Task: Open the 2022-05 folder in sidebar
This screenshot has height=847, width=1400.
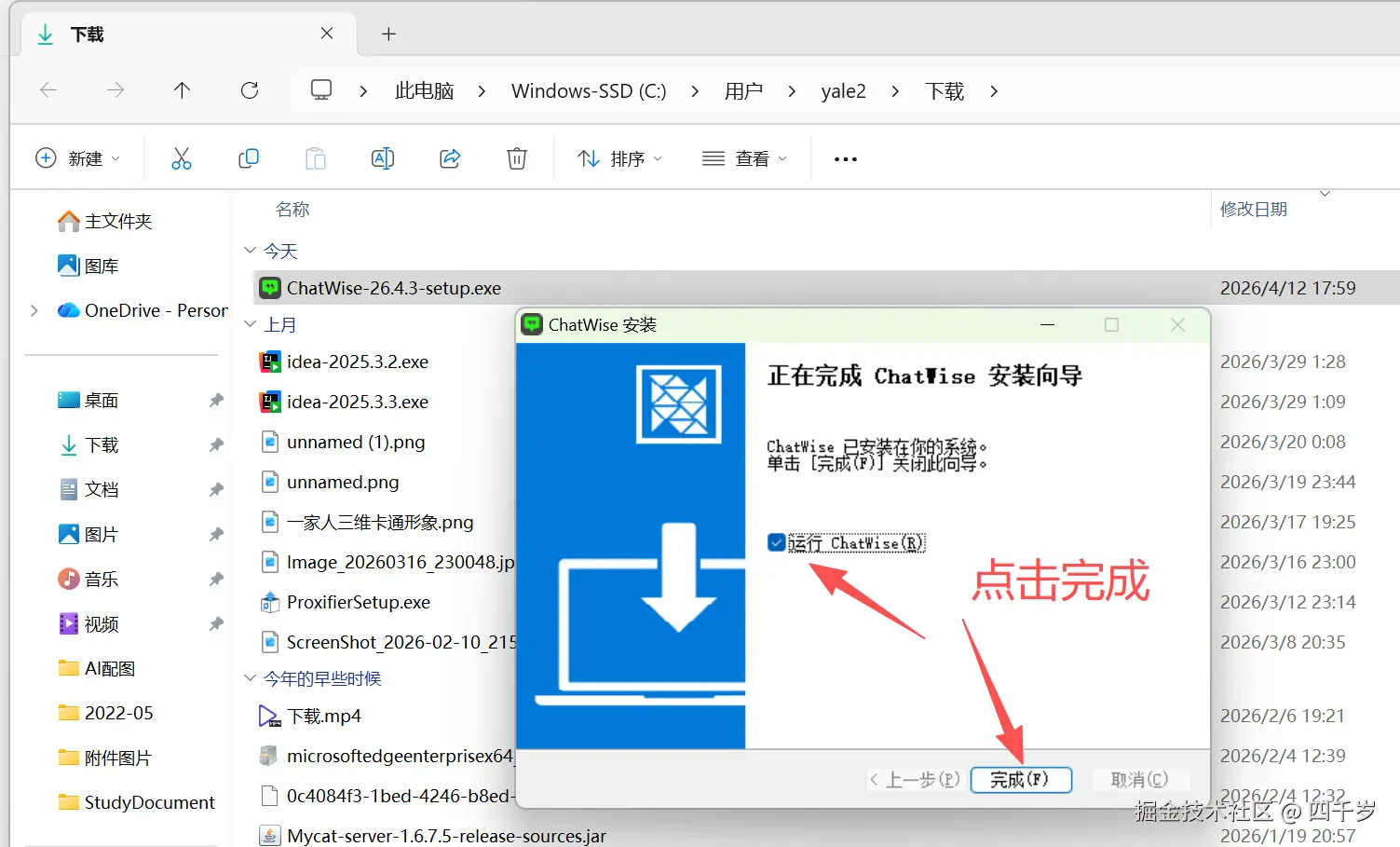Action: 105,713
